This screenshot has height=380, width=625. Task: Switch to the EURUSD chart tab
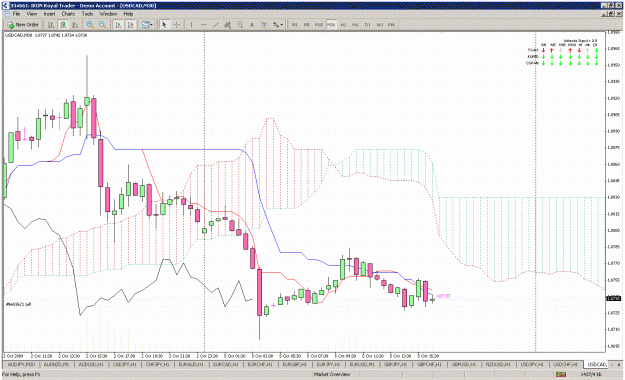tap(362, 364)
